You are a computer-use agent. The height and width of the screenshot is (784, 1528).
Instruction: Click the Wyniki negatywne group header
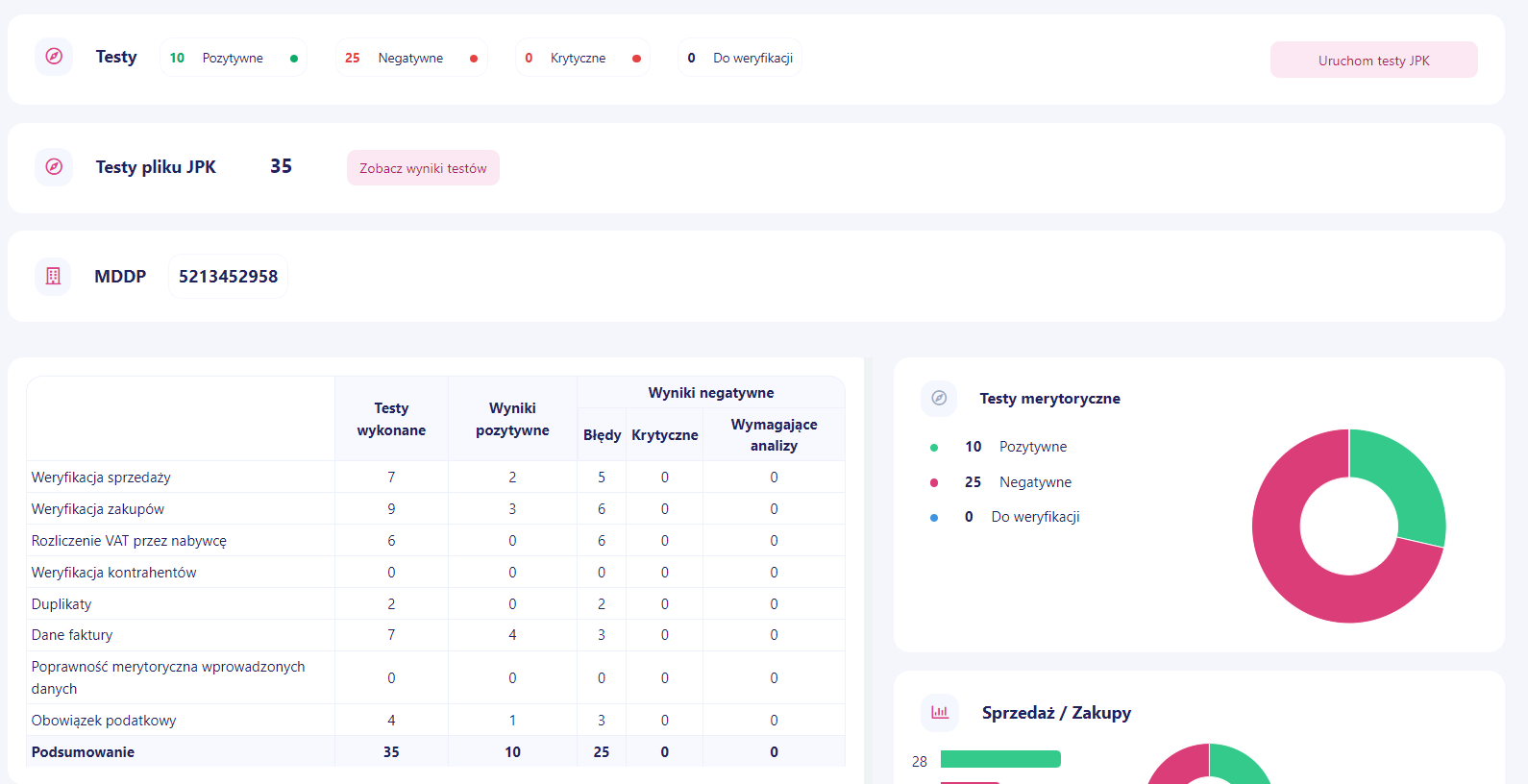coord(711,393)
